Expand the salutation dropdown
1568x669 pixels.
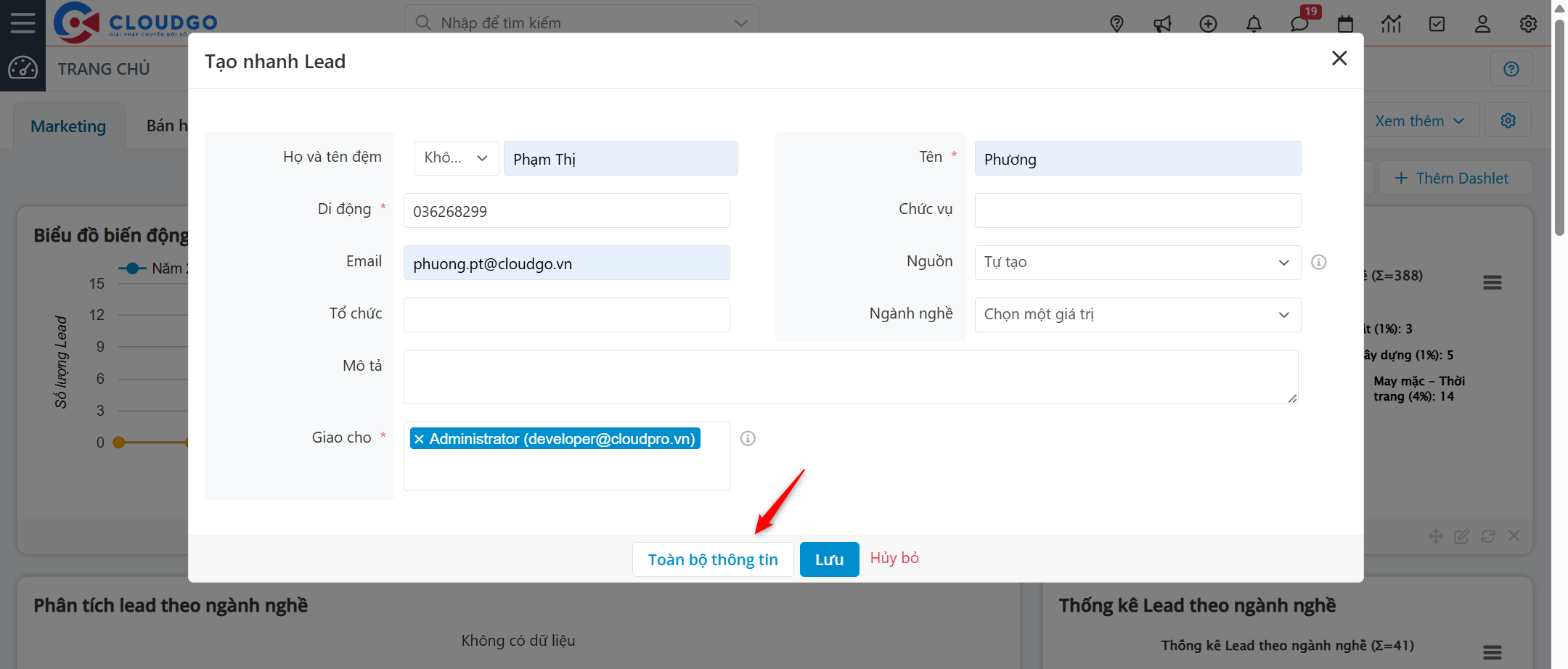click(x=457, y=158)
